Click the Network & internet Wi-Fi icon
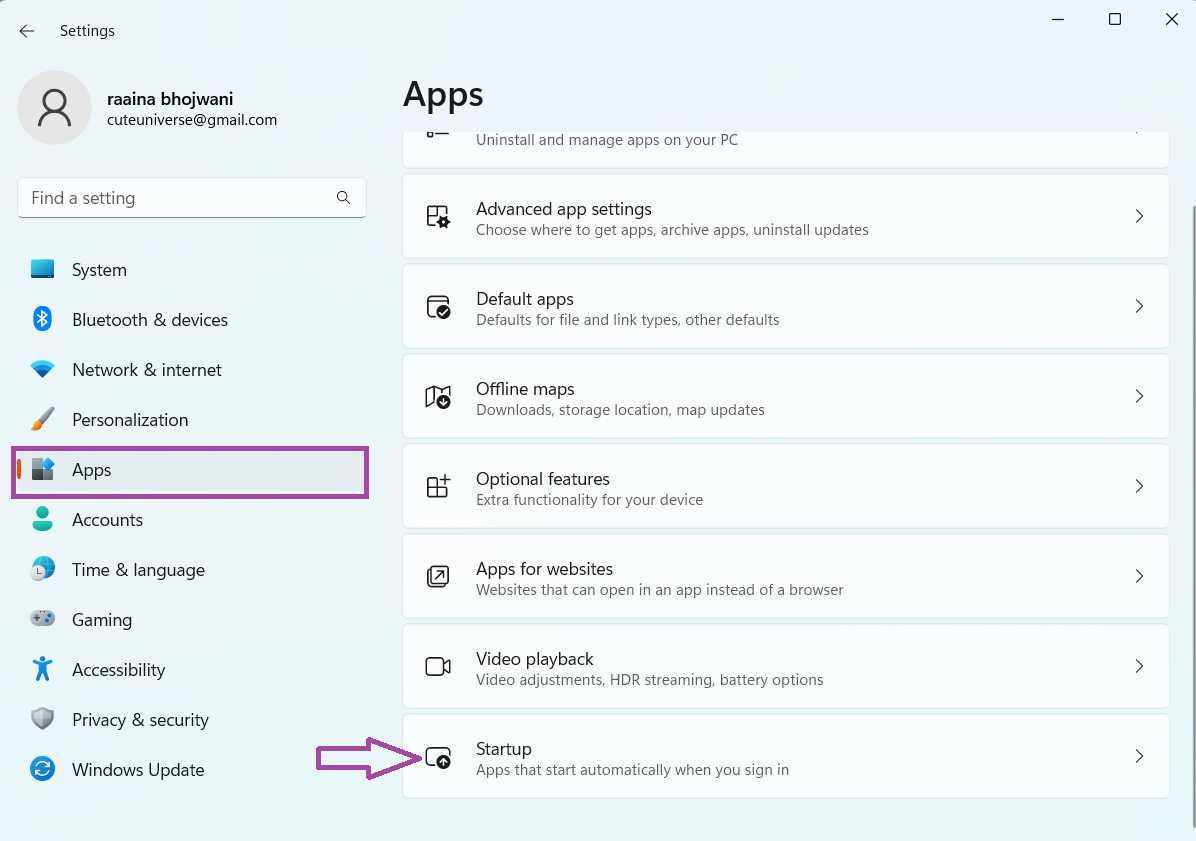The height and width of the screenshot is (841, 1196). click(42, 370)
